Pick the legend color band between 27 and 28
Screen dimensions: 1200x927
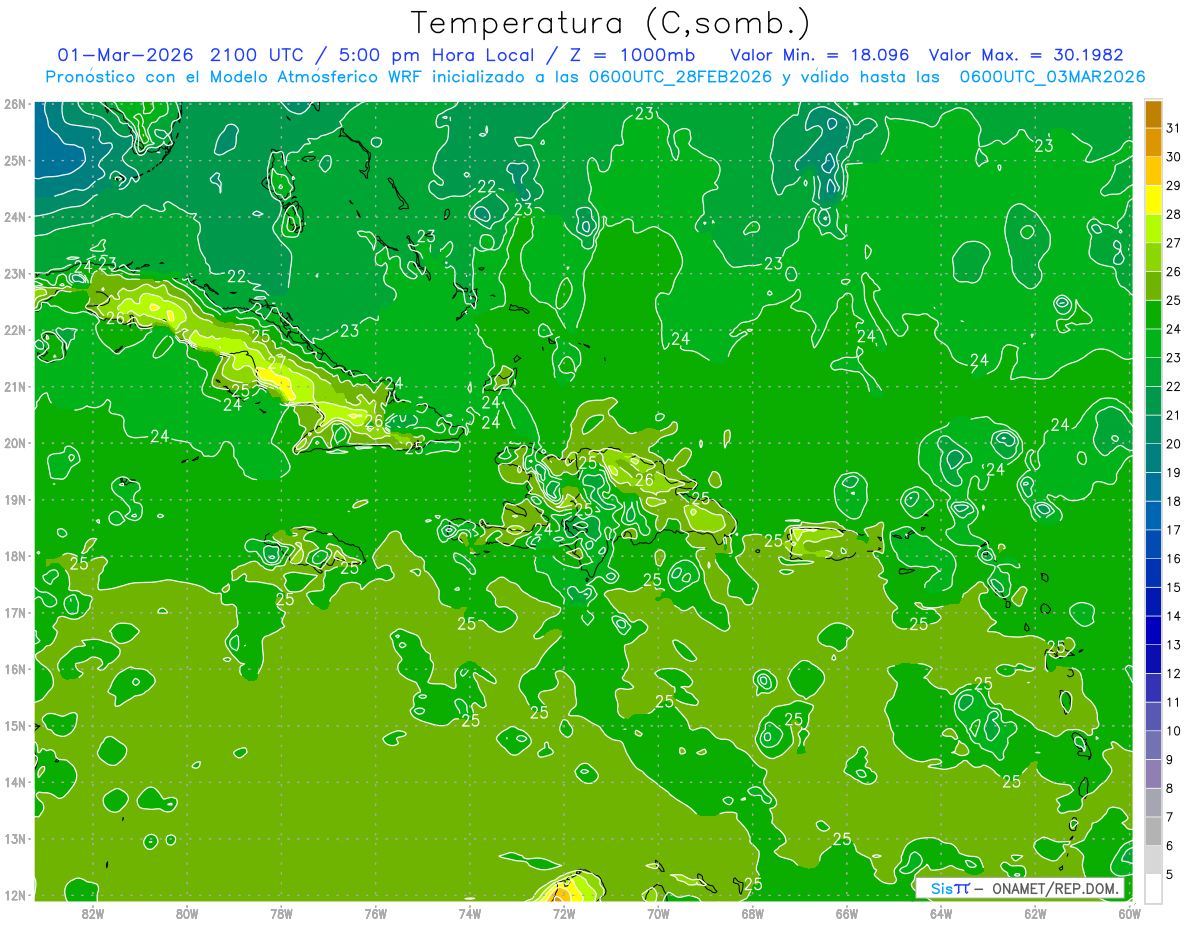coord(1153,228)
